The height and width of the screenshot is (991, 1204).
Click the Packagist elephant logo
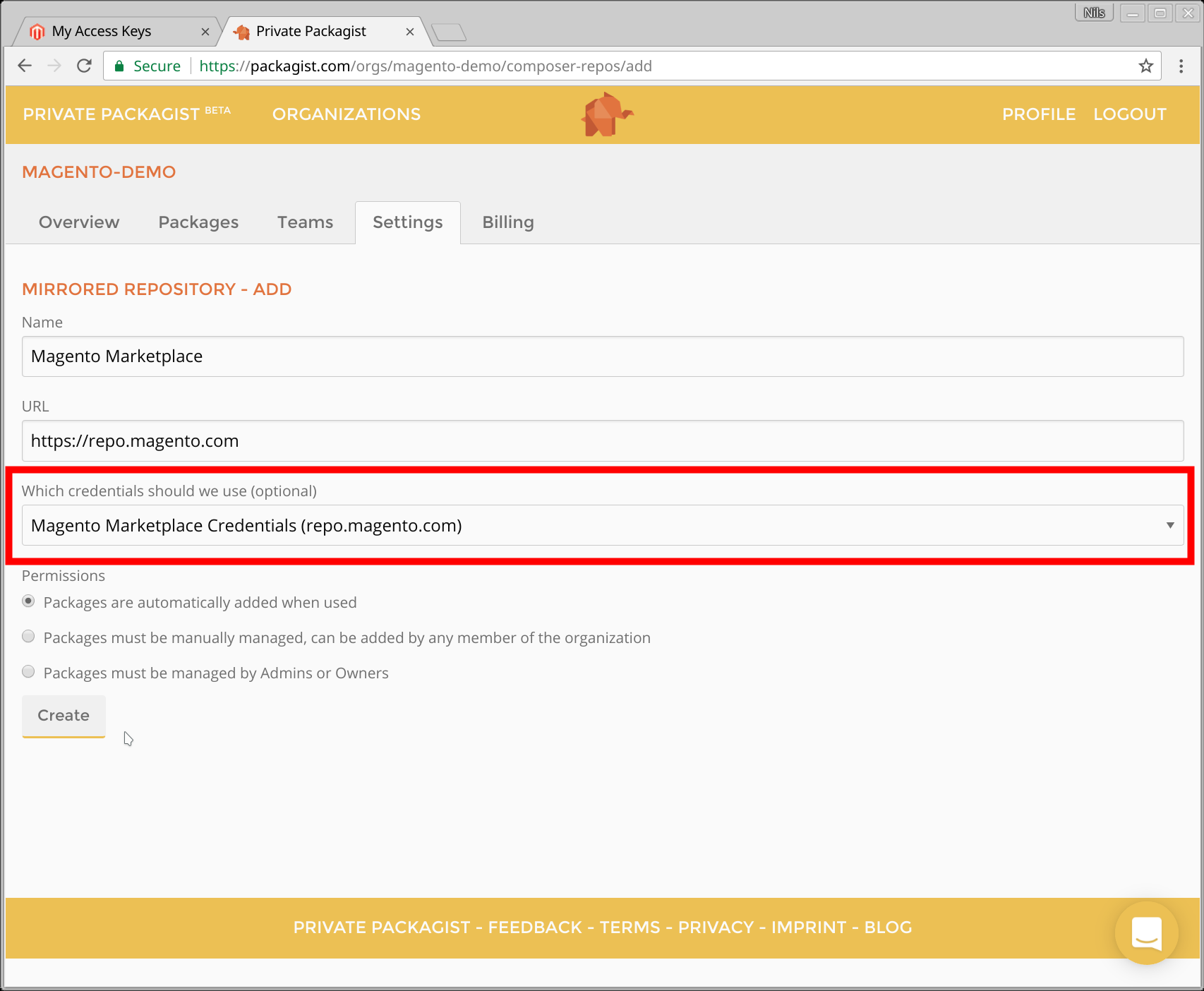[x=606, y=114]
